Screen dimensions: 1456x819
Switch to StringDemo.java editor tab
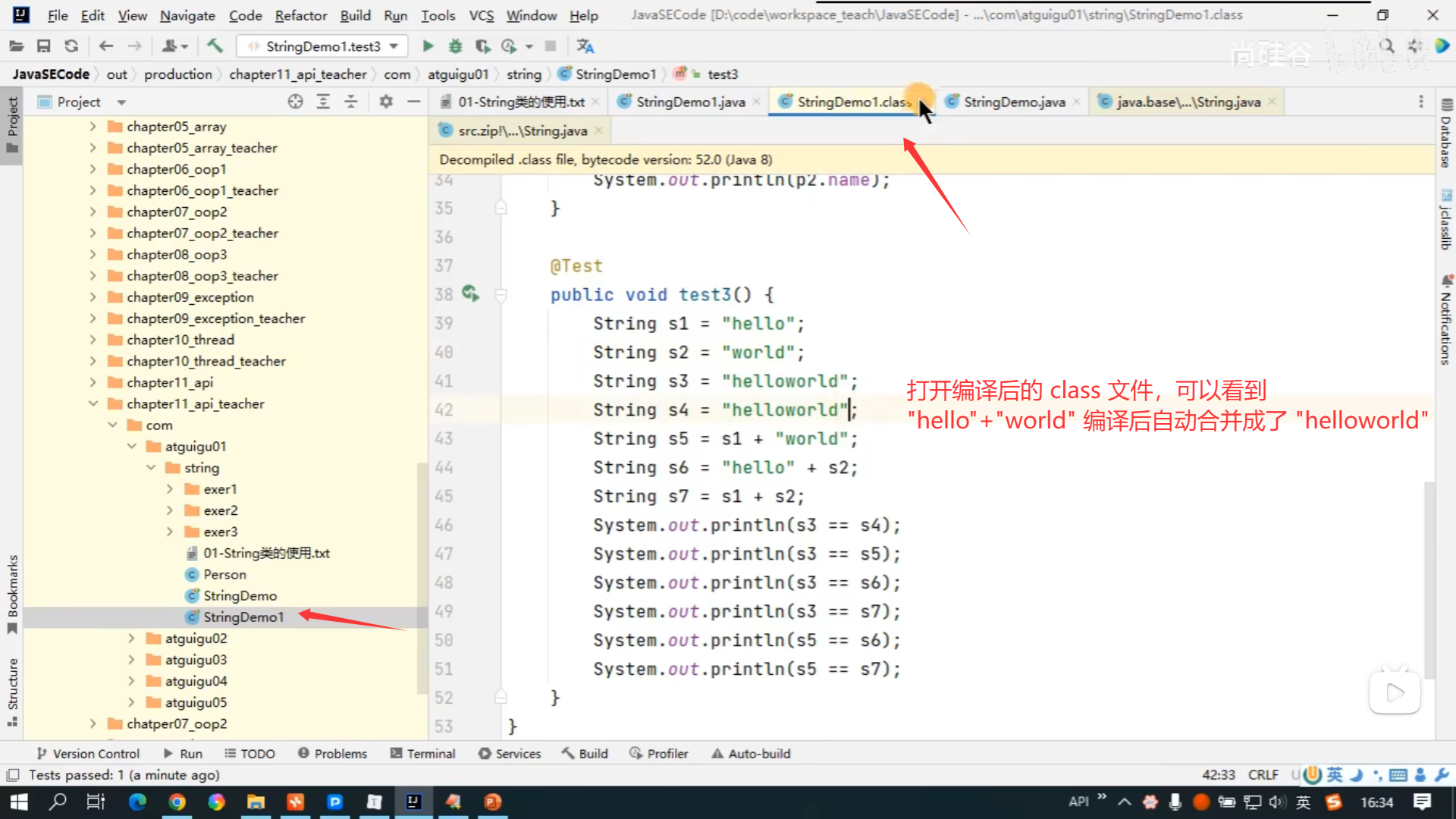[x=1014, y=102]
